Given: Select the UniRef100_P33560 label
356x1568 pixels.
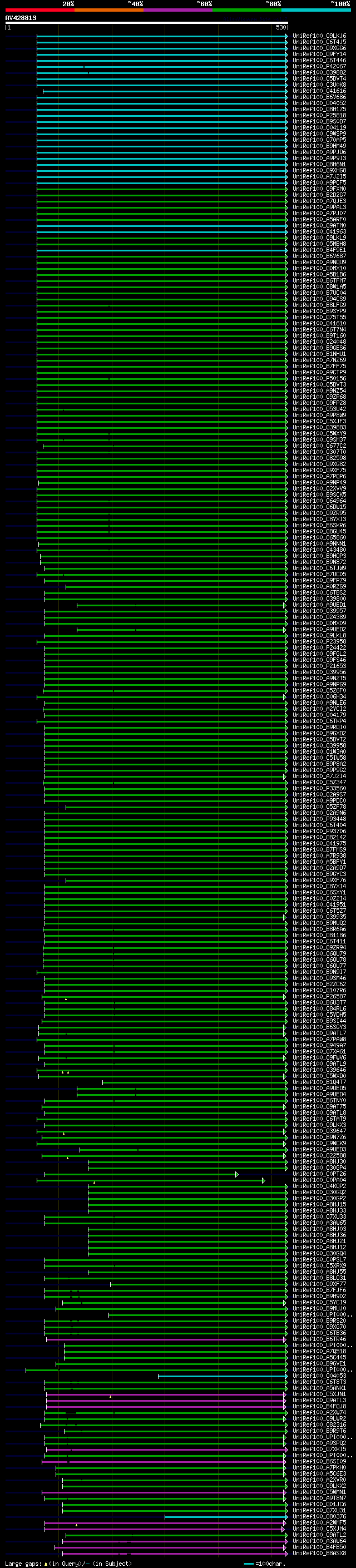Looking at the screenshot, I should click(x=319, y=788).
